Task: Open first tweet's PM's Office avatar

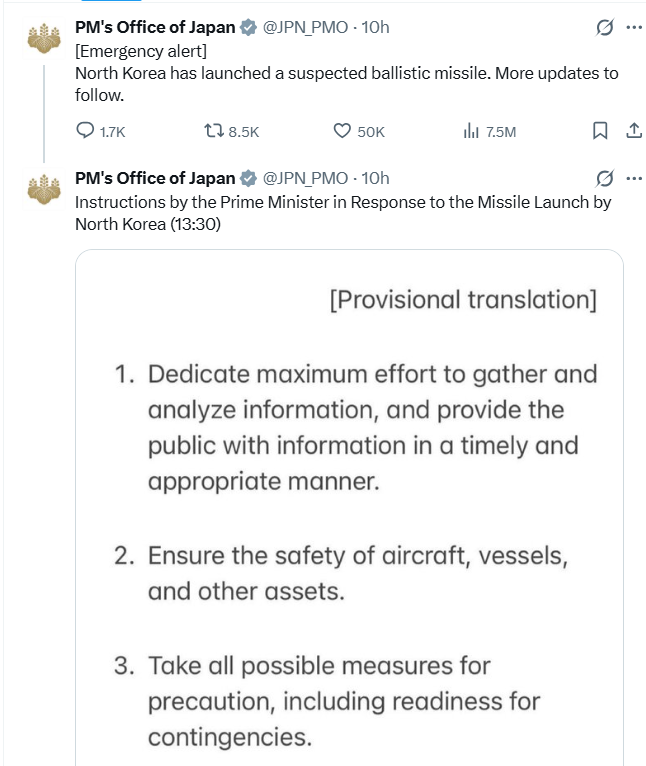Action: point(43,42)
